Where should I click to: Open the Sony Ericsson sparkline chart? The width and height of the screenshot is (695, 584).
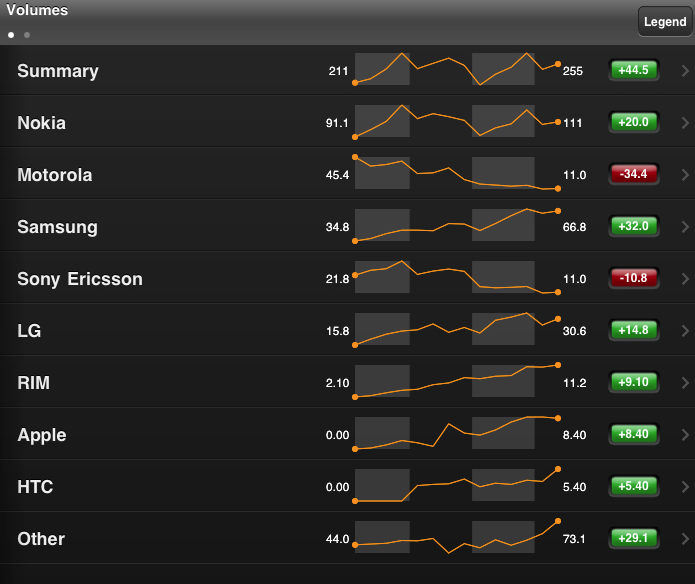pos(457,277)
